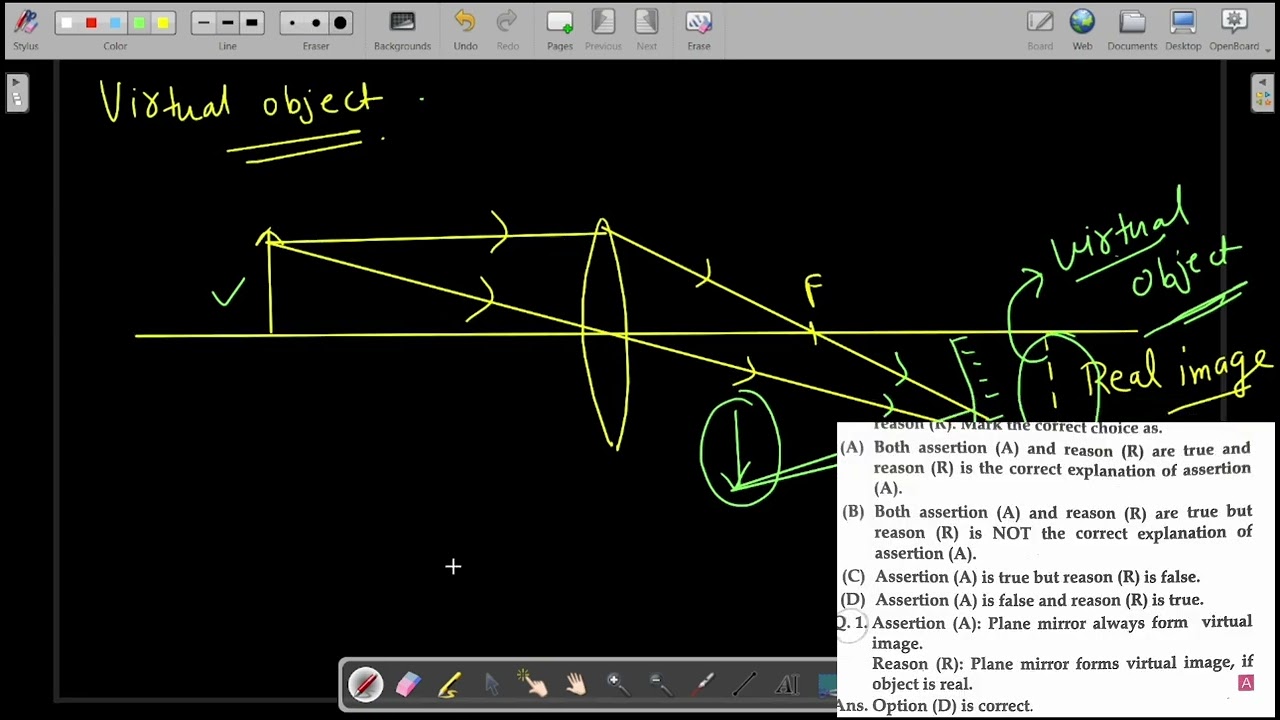Select the yellow pen color
Image resolution: width=1280 pixels, height=720 pixels.
pos(163,23)
